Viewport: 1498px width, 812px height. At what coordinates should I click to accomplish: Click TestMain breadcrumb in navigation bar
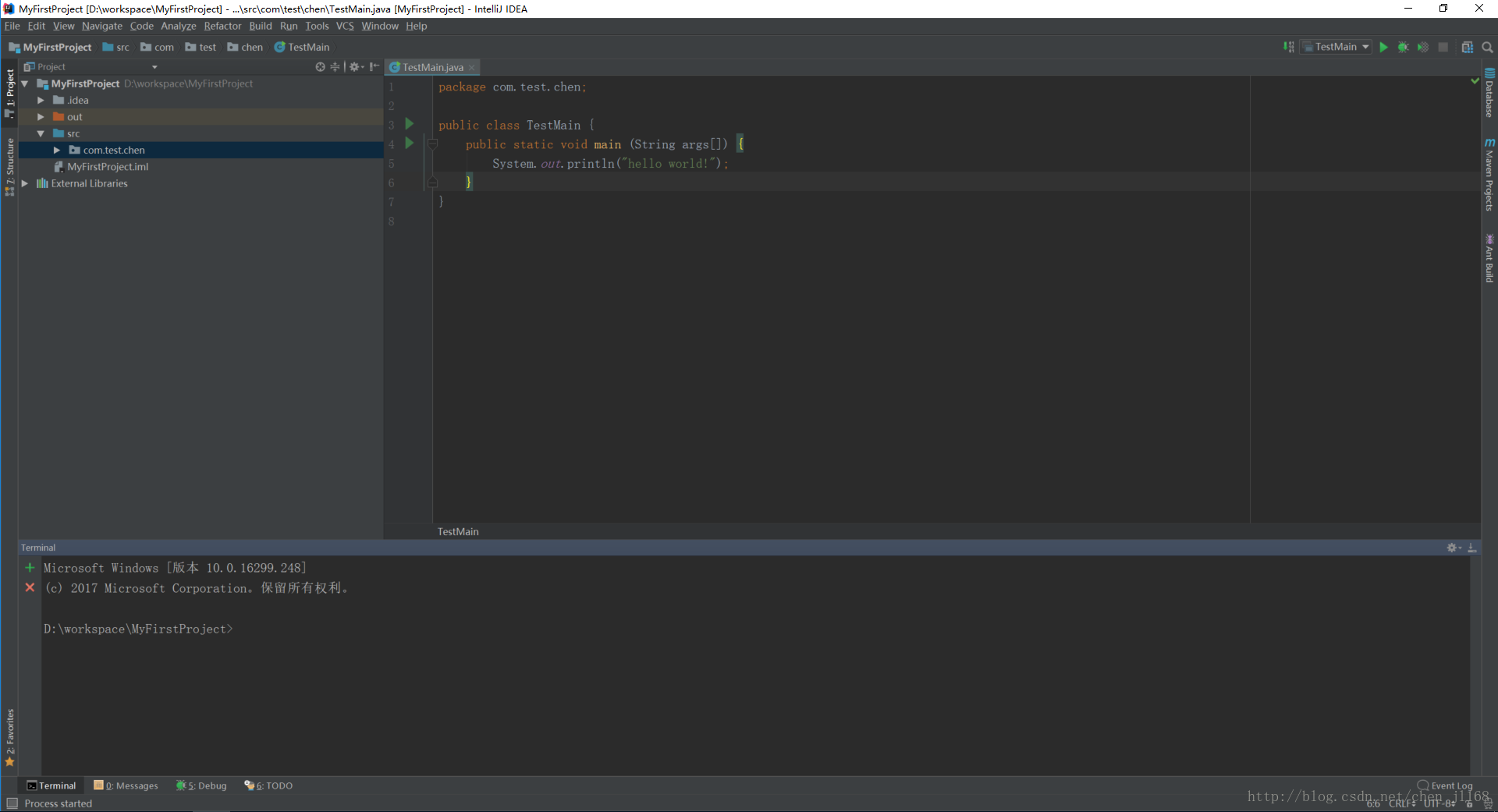[x=302, y=47]
